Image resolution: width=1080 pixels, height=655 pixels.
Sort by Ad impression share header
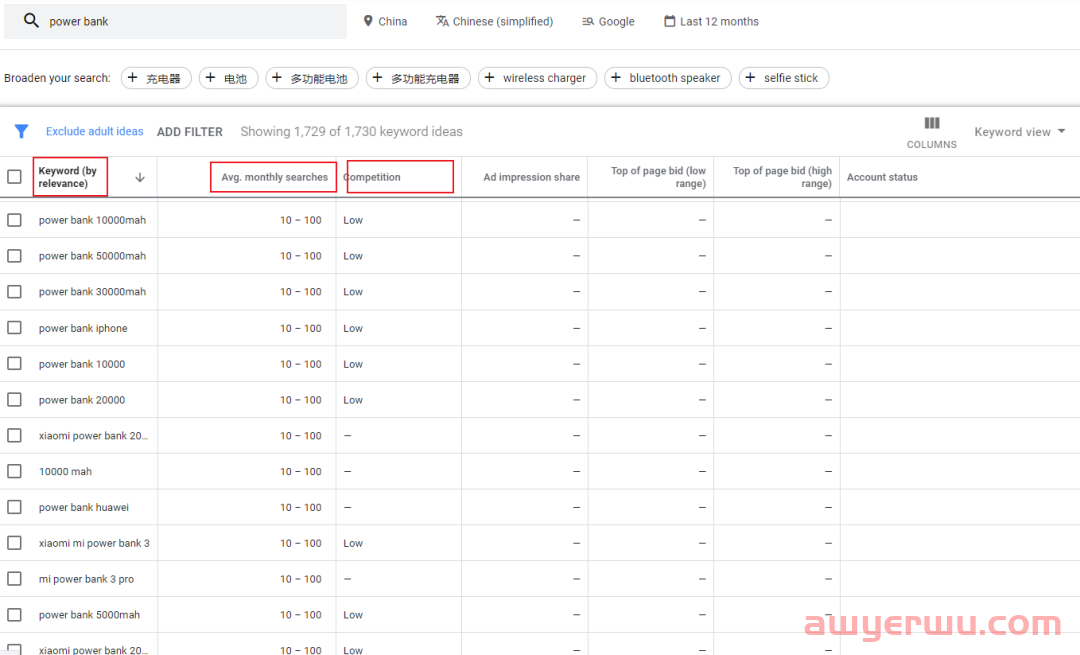531,177
